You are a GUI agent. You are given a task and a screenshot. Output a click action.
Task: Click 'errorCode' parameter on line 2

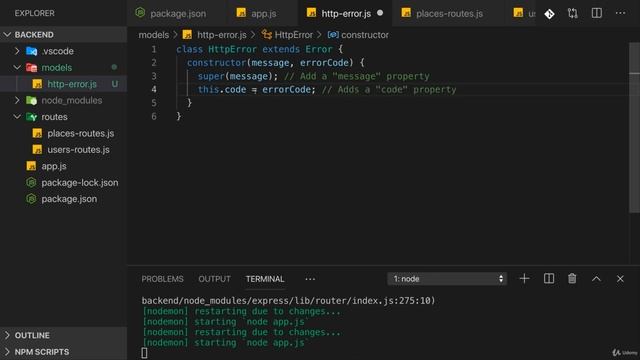[324, 62]
